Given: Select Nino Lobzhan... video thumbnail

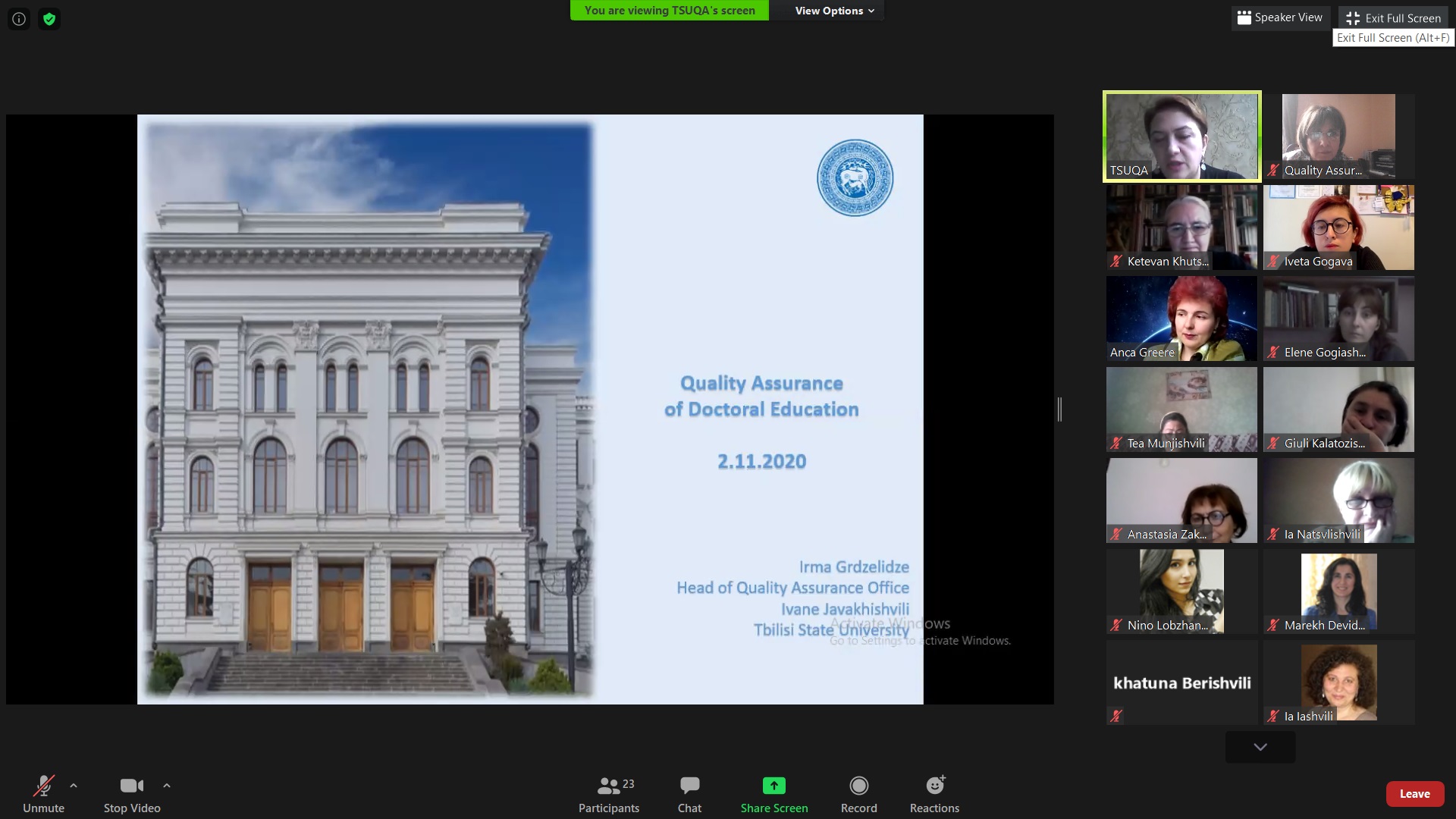Looking at the screenshot, I should pos(1181,591).
